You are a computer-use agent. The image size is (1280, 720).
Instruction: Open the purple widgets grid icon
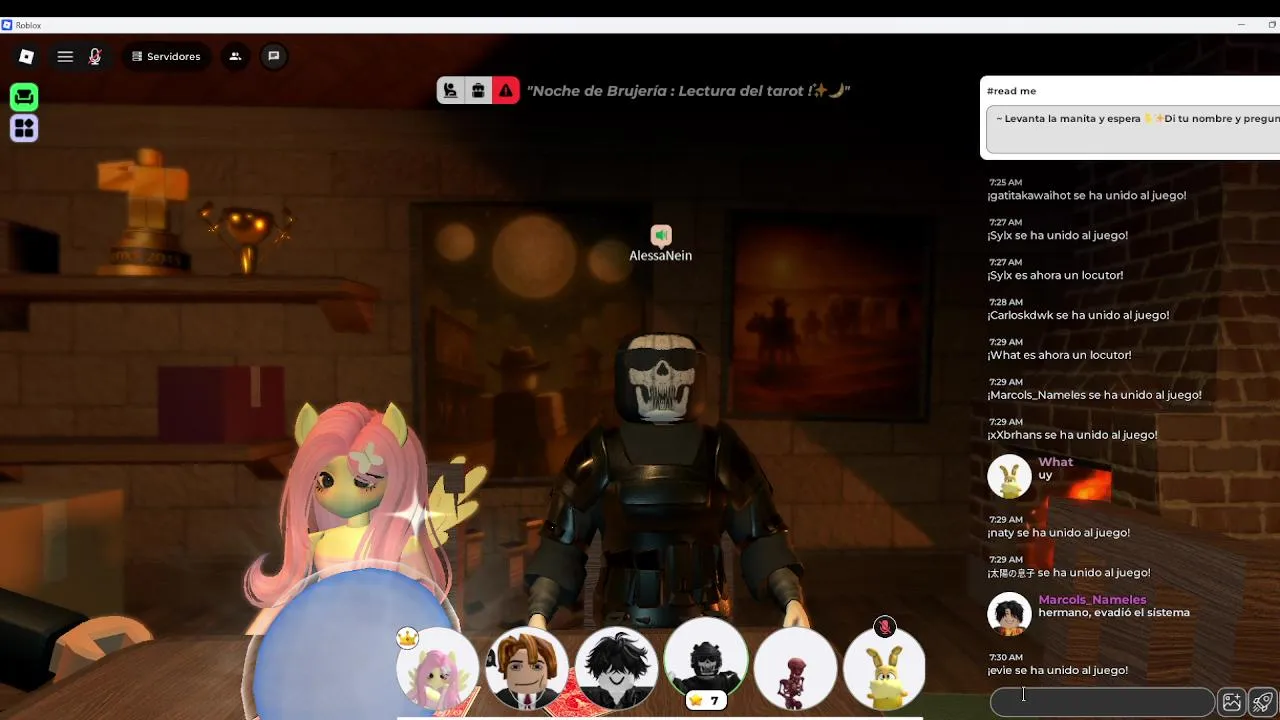pyautogui.click(x=24, y=128)
